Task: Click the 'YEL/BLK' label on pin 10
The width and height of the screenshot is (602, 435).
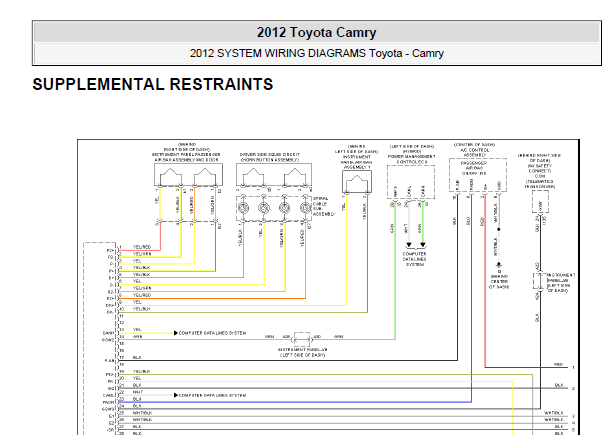Action: [x=142, y=309]
